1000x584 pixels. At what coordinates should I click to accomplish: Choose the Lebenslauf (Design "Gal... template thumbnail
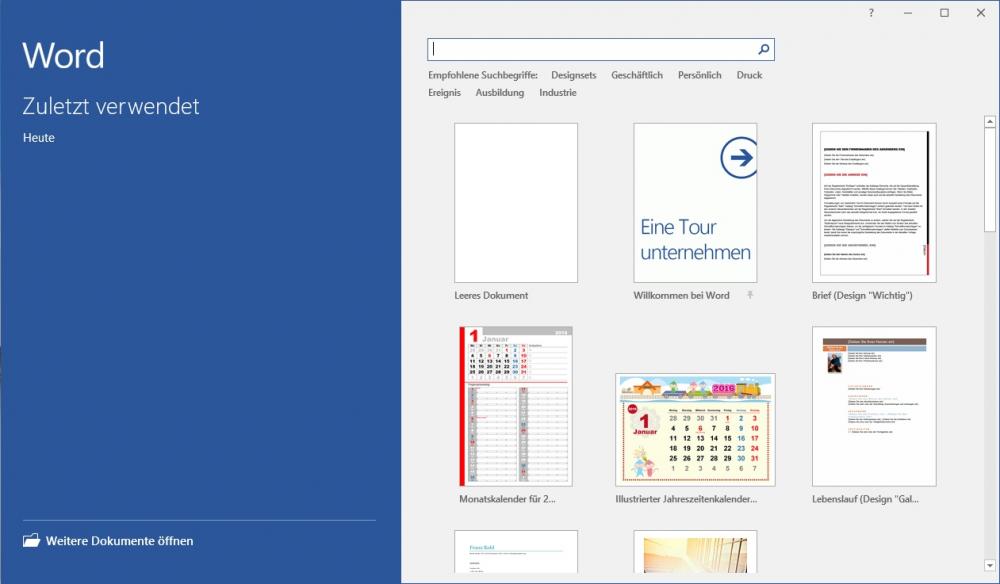click(874, 406)
